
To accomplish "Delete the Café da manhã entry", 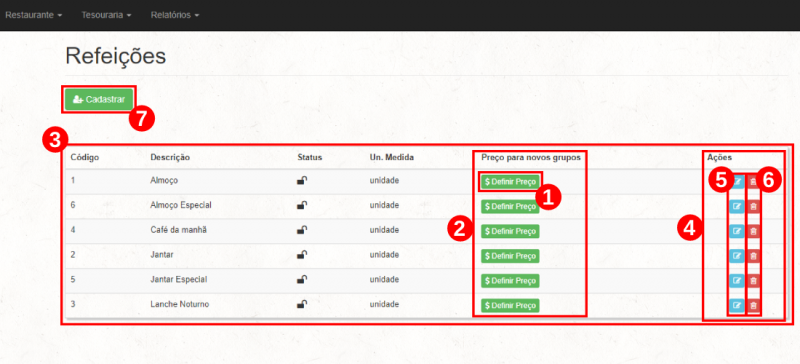I will [754, 231].
